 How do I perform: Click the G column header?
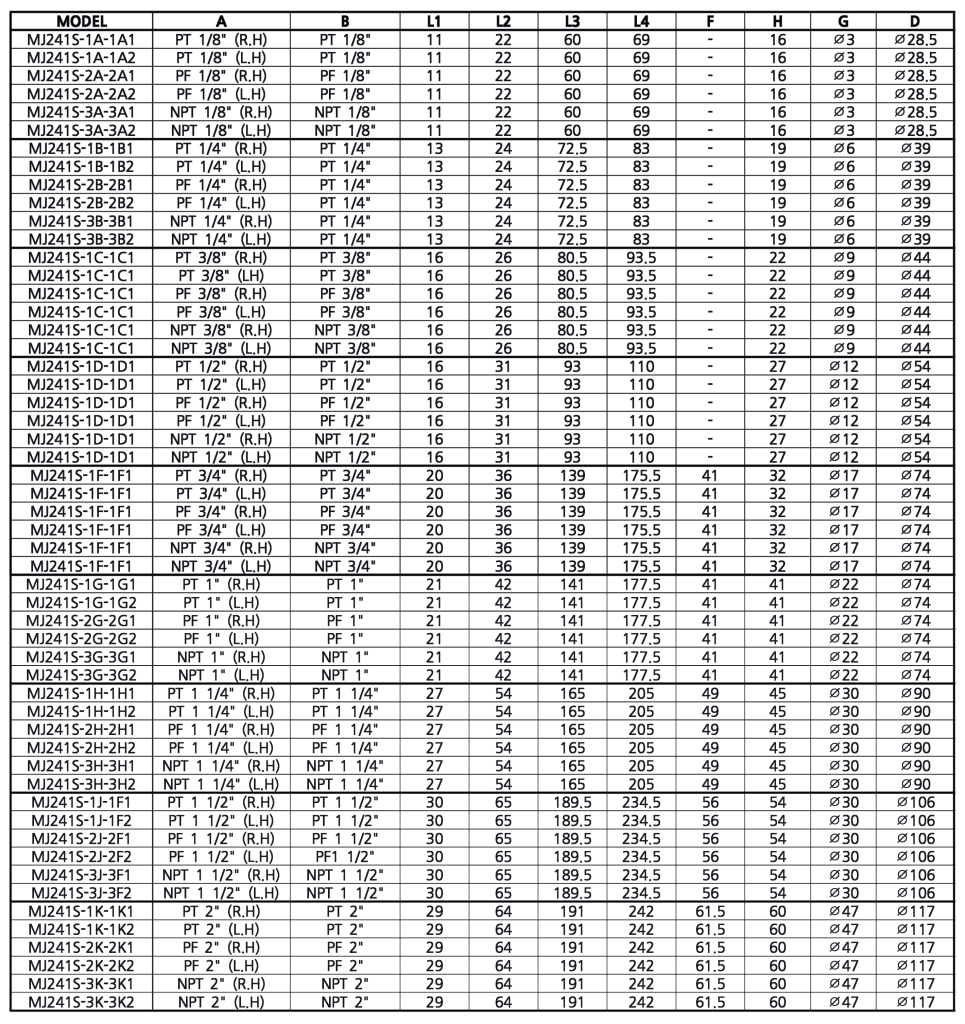click(x=844, y=22)
